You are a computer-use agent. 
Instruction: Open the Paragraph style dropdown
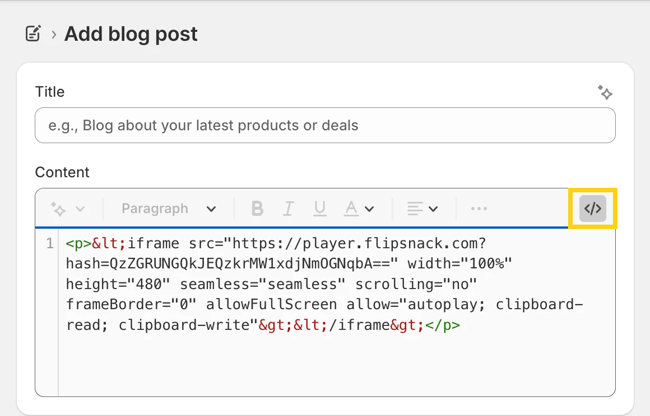(168, 209)
